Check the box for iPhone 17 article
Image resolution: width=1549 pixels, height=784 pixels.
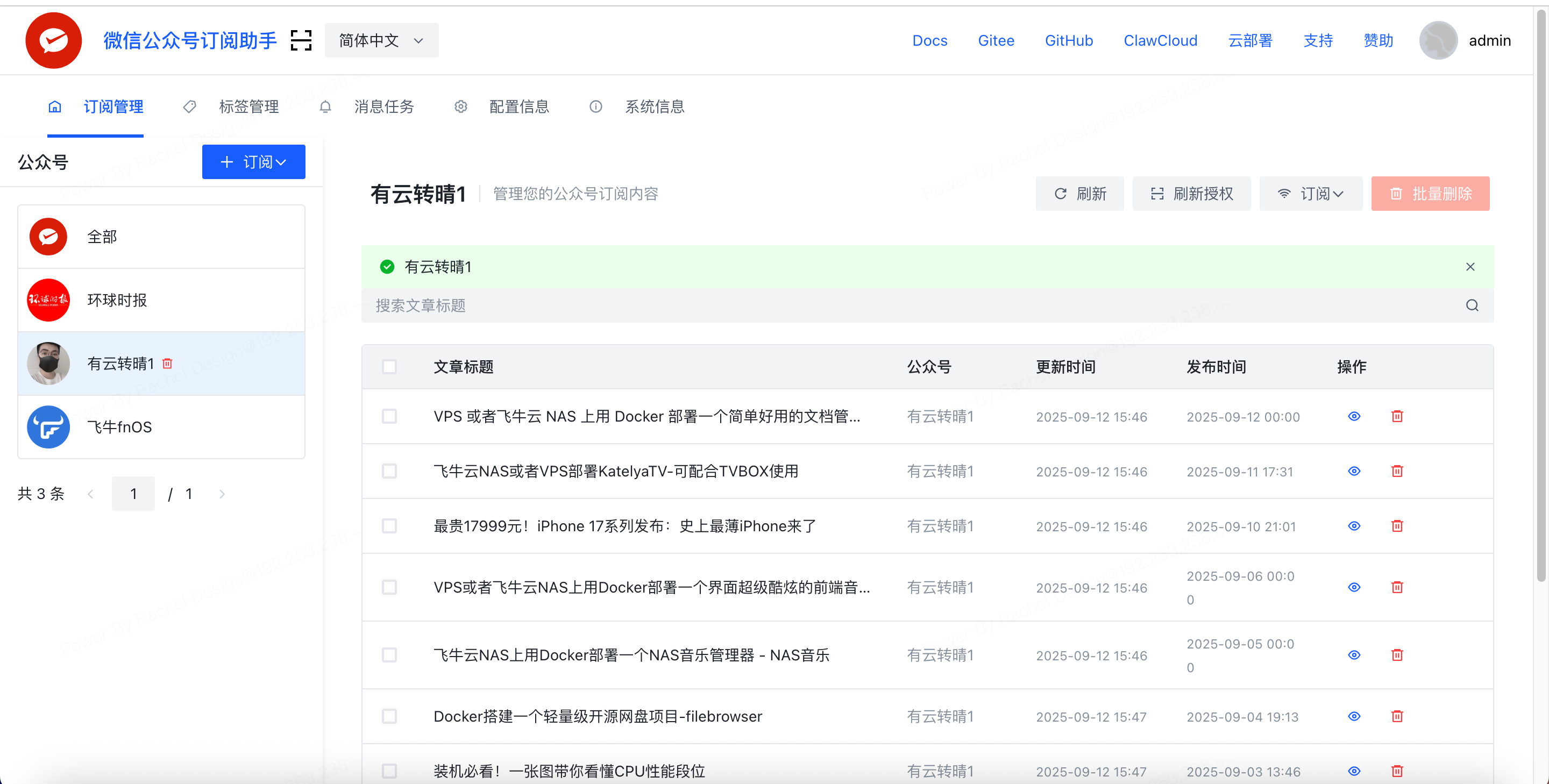coord(389,526)
